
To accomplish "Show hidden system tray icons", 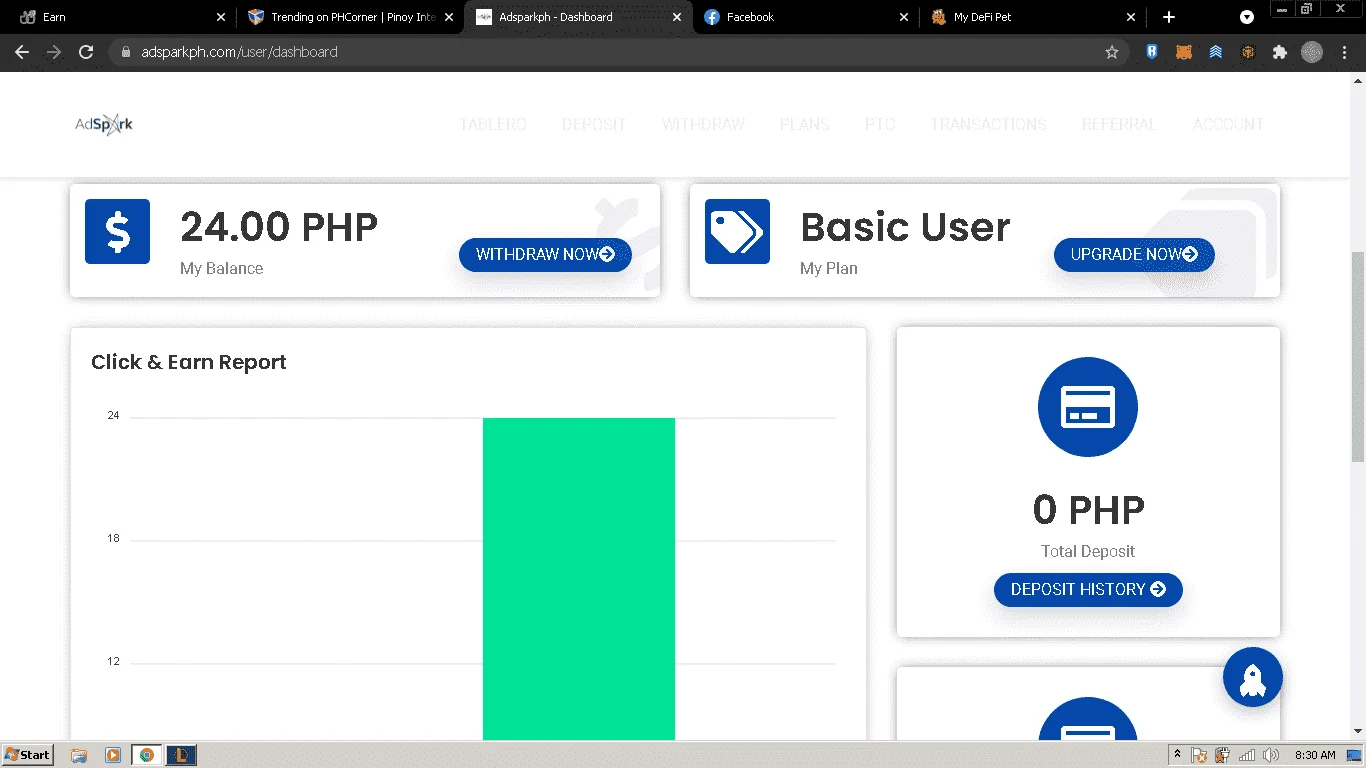I will (1178, 755).
